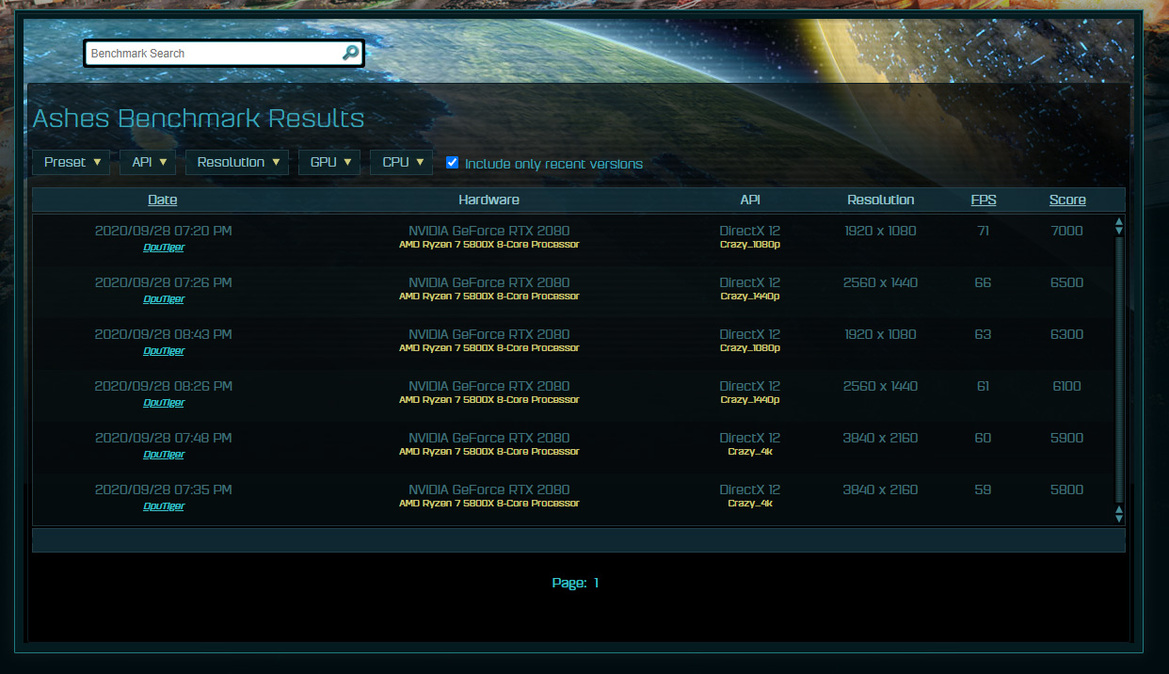Click the Ashes Benchmark Results heading
Viewport: 1169px width, 674px height.
click(198, 119)
